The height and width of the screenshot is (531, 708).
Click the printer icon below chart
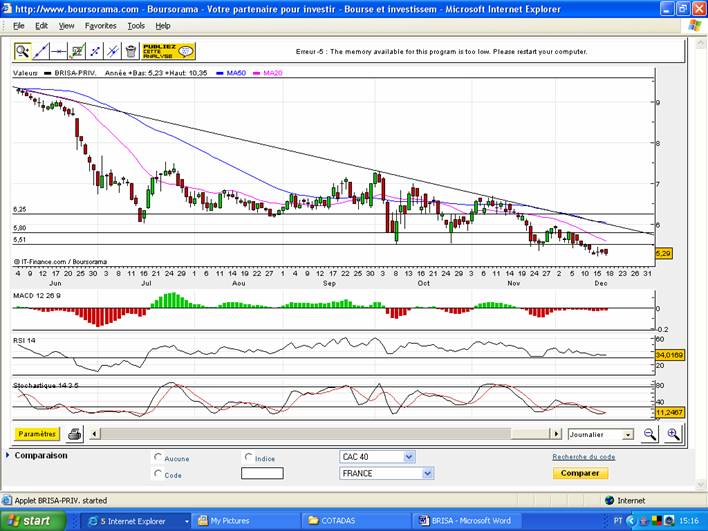[x=75, y=434]
